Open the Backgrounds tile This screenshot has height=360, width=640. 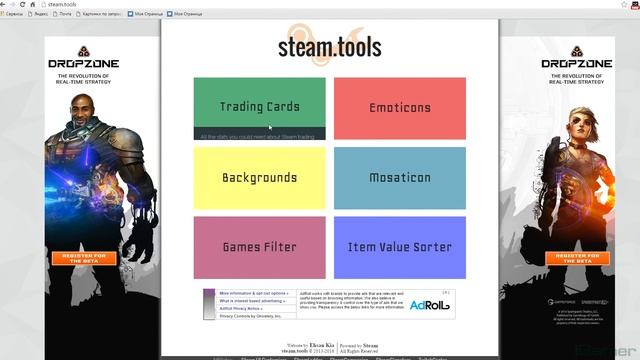click(x=260, y=178)
